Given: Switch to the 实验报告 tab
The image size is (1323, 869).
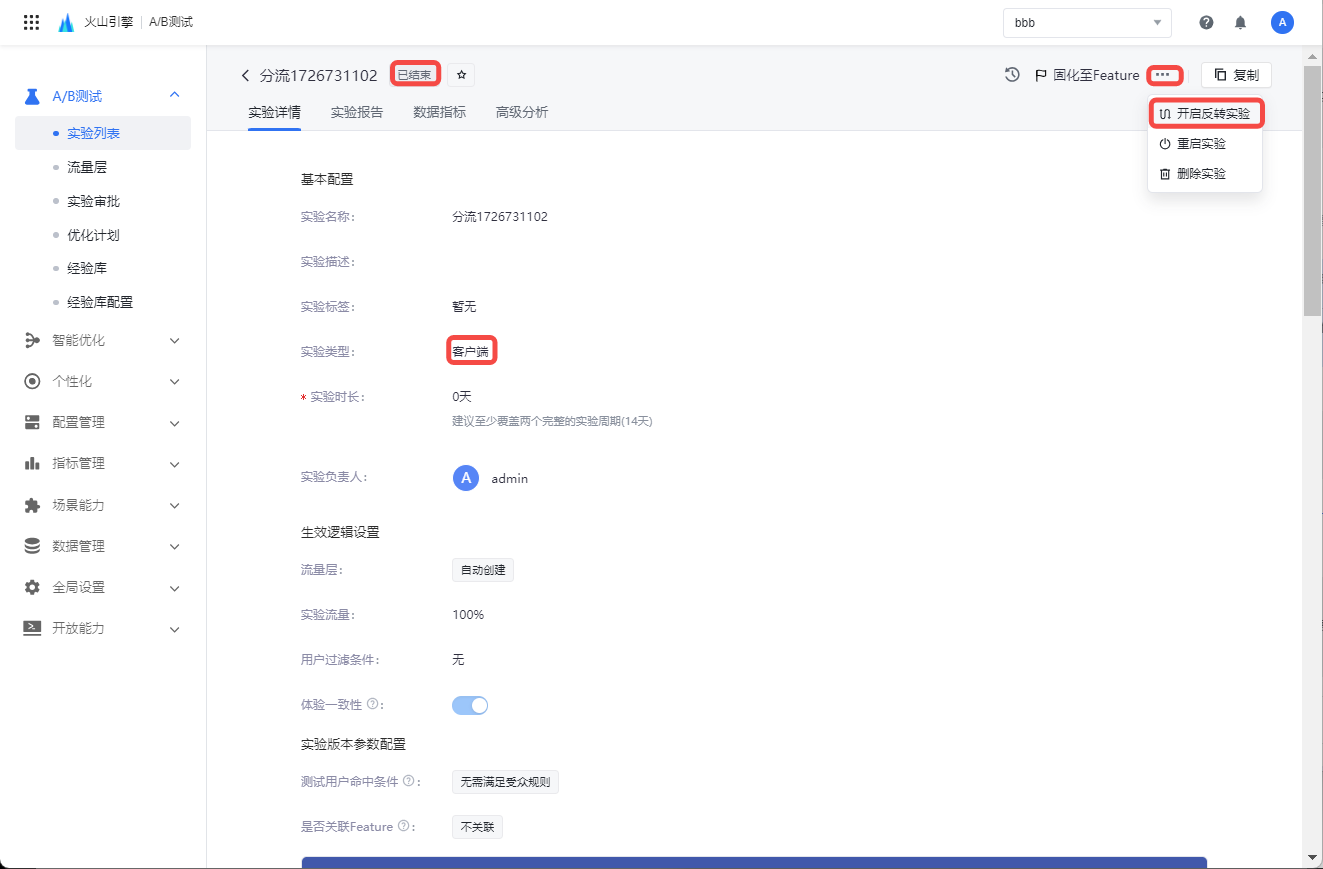Looking at the screenshot, I should 357,113.
